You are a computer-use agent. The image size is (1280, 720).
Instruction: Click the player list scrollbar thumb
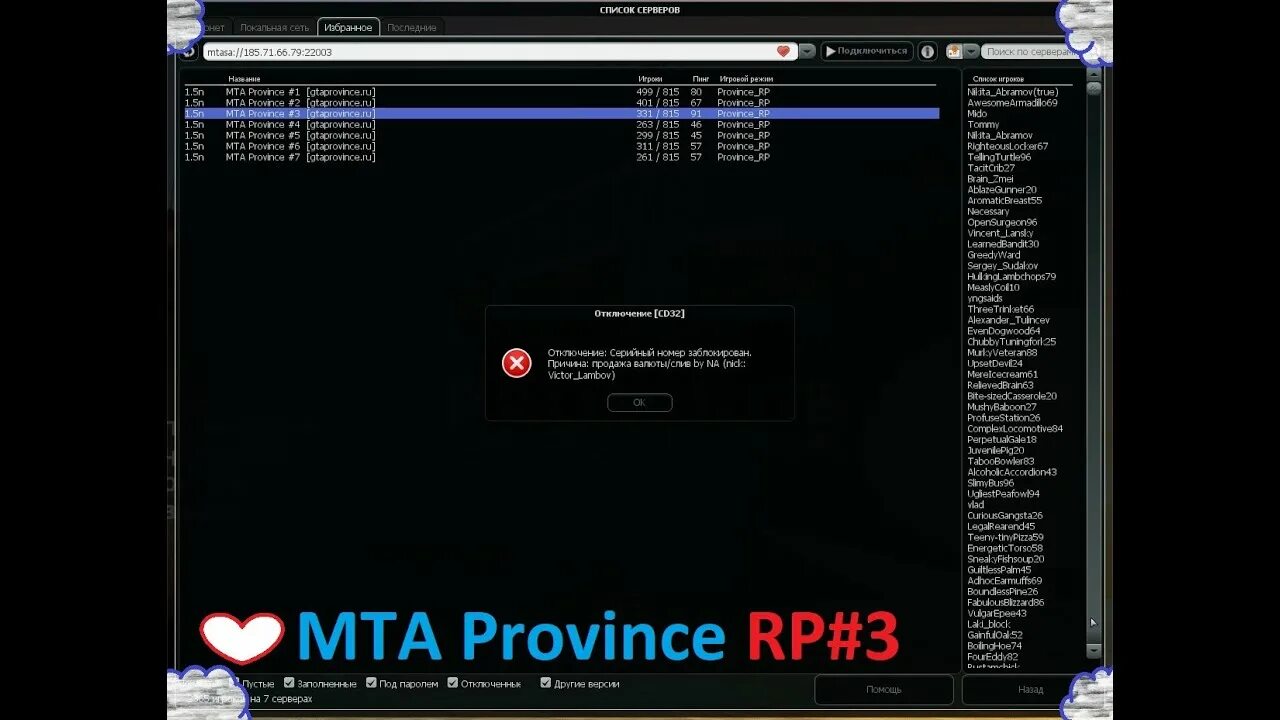tap(1093, 88)
